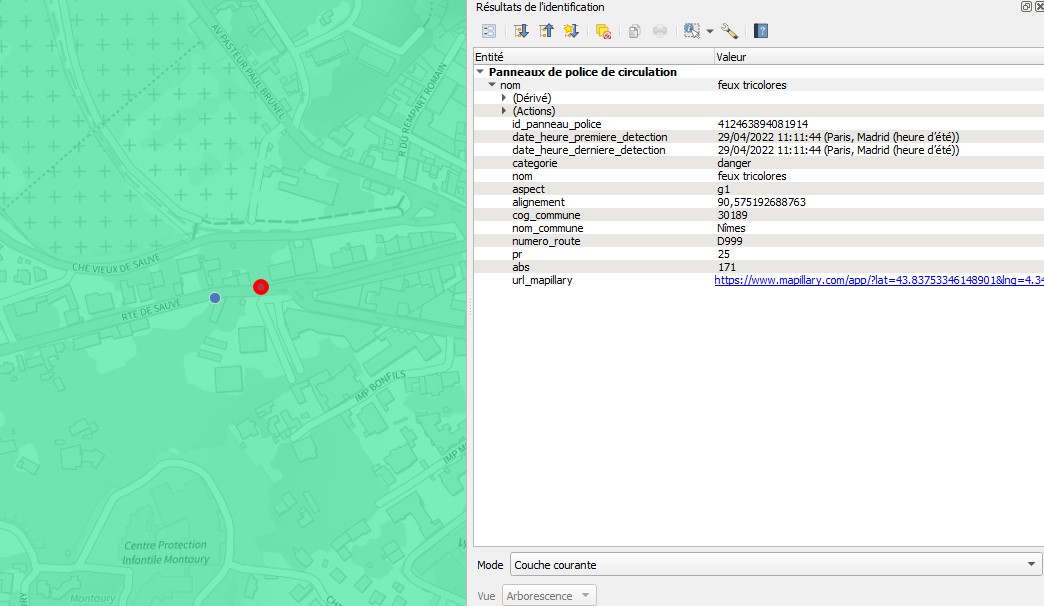Screen dimensions: 1044x606
Task: Toggle Expand New Results by Default
Action: [571, 31]
